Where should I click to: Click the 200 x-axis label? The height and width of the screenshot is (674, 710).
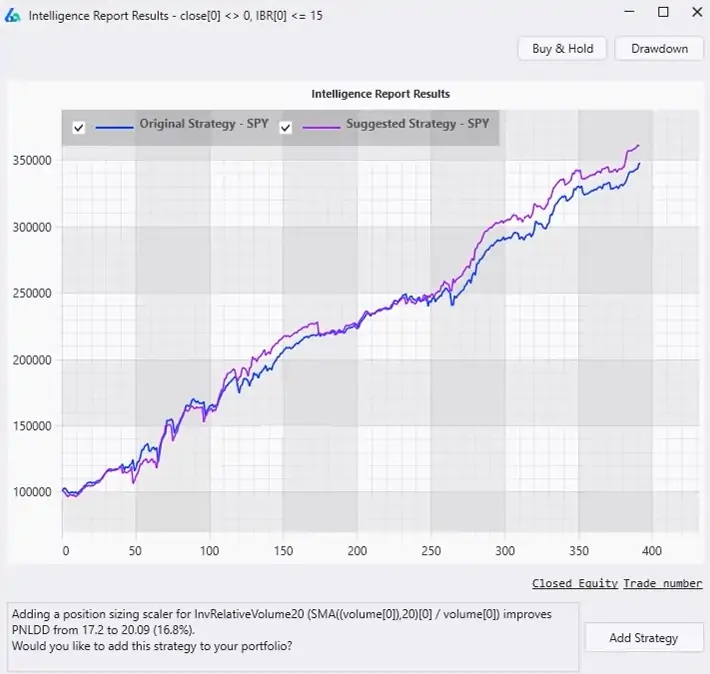(357, 551)
